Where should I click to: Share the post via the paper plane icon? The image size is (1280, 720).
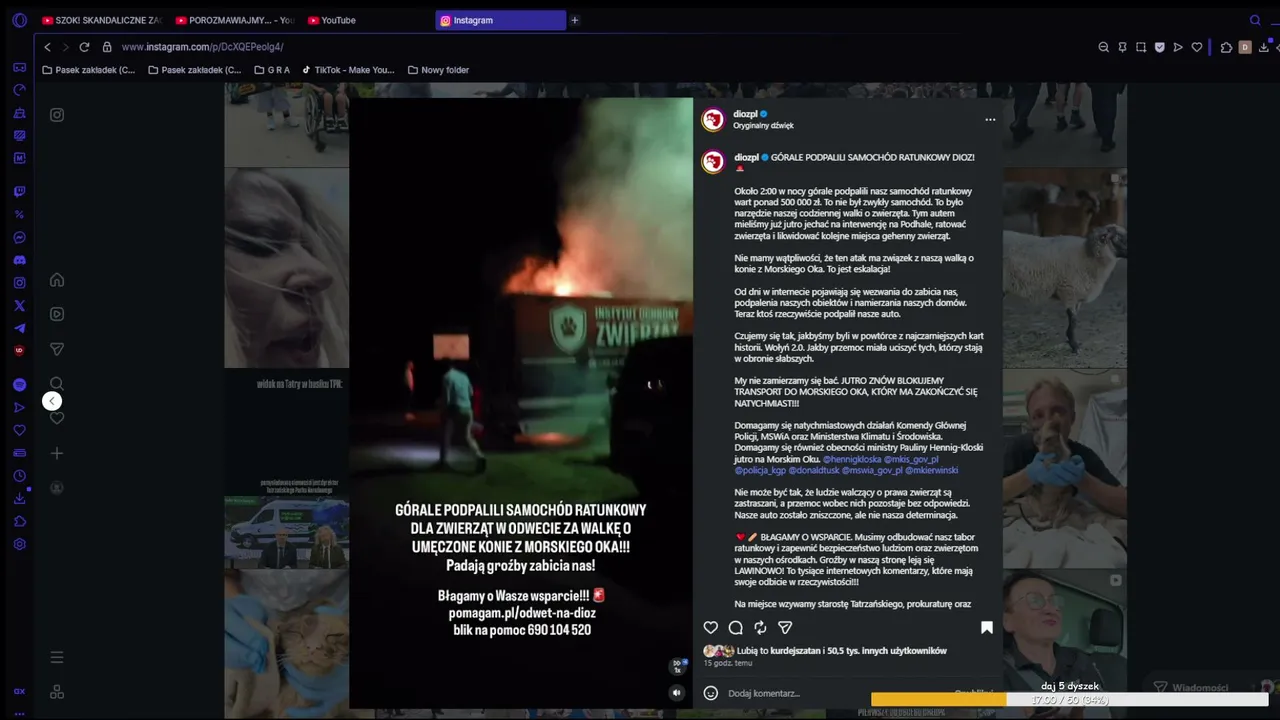tap(785, 628)
